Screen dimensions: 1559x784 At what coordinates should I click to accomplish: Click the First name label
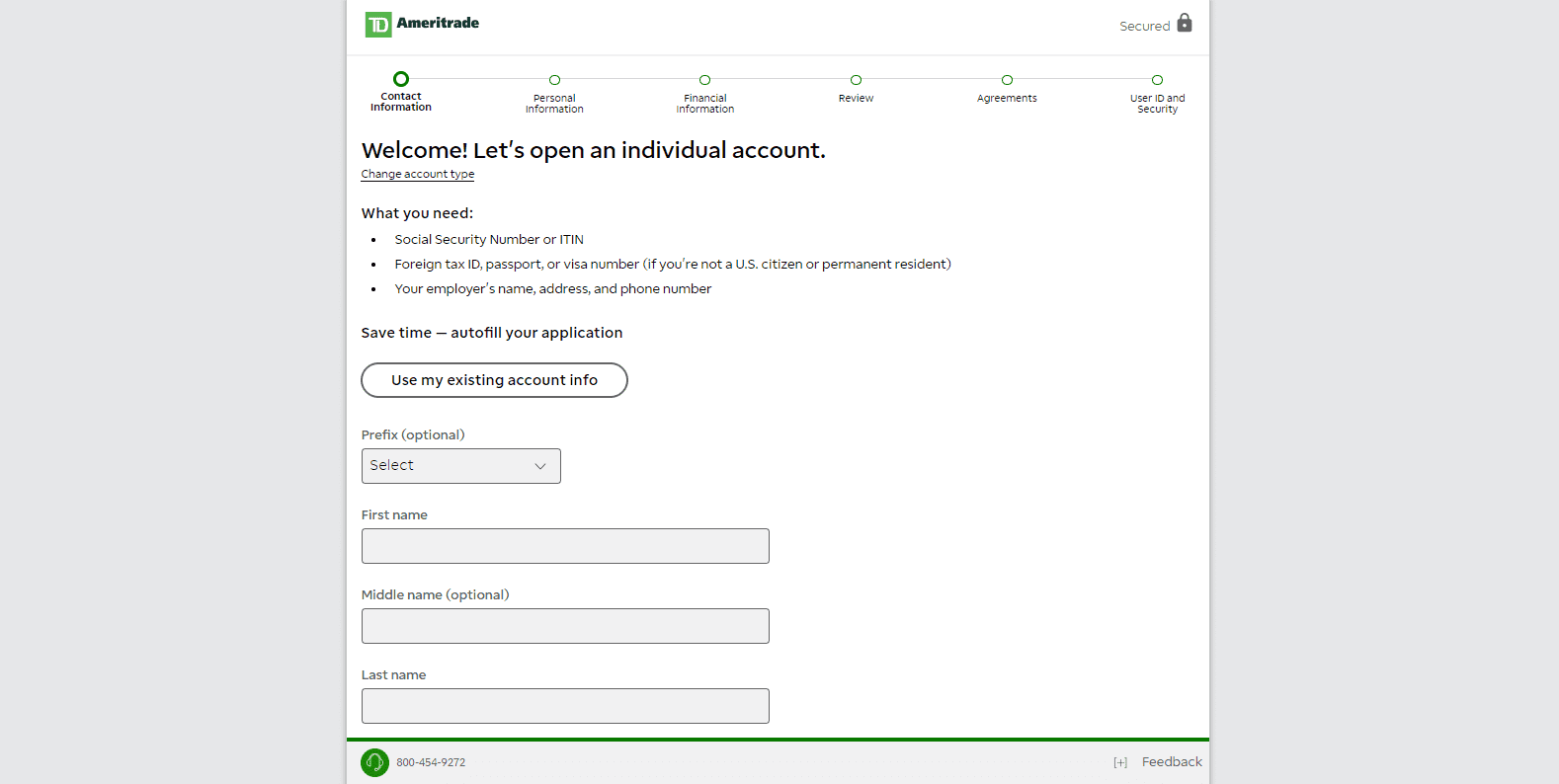point(394,515)
